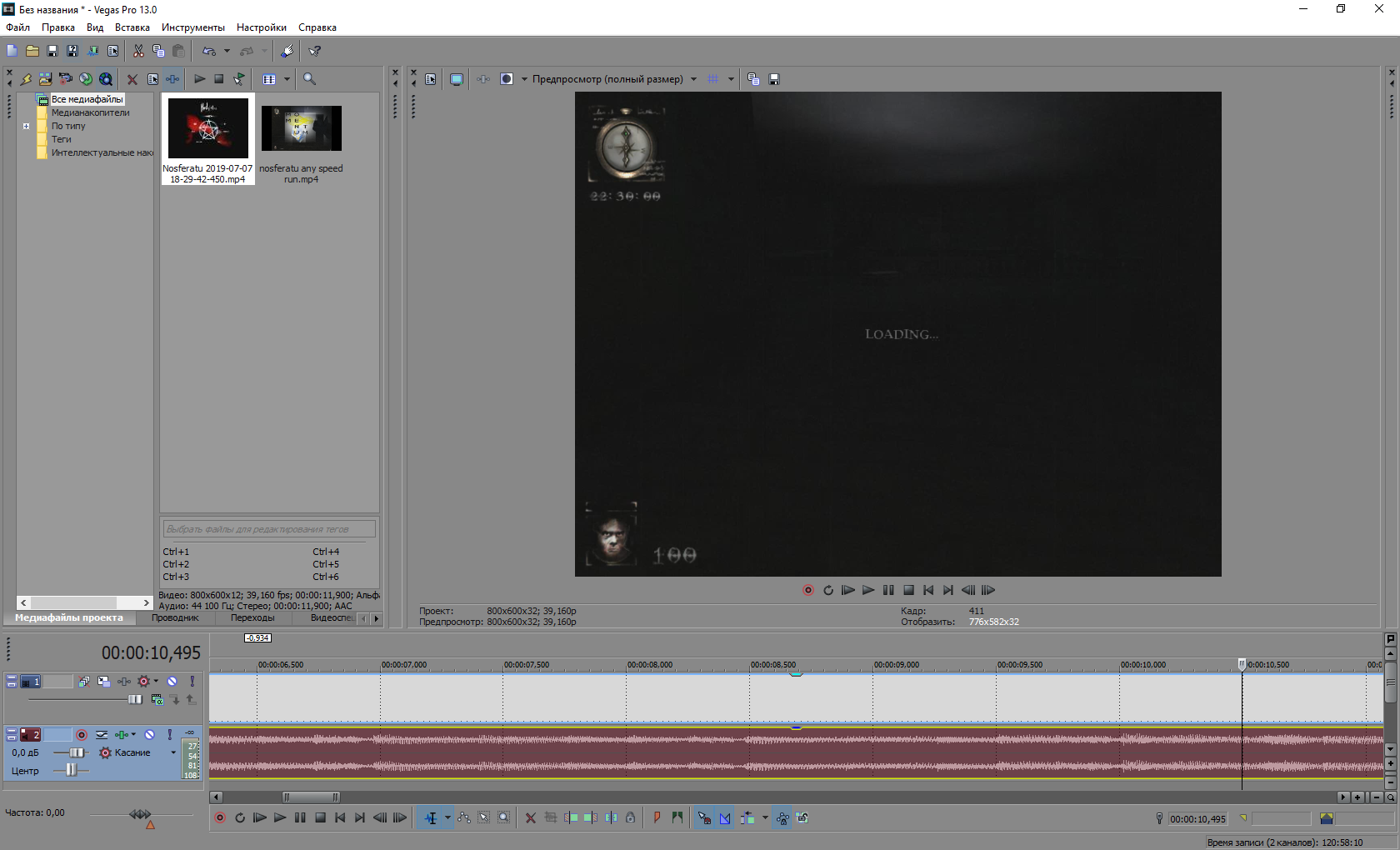Screen dimensions: 1400x850
Task: Adjust video track 1 level slider
Action: pos(135,700)
